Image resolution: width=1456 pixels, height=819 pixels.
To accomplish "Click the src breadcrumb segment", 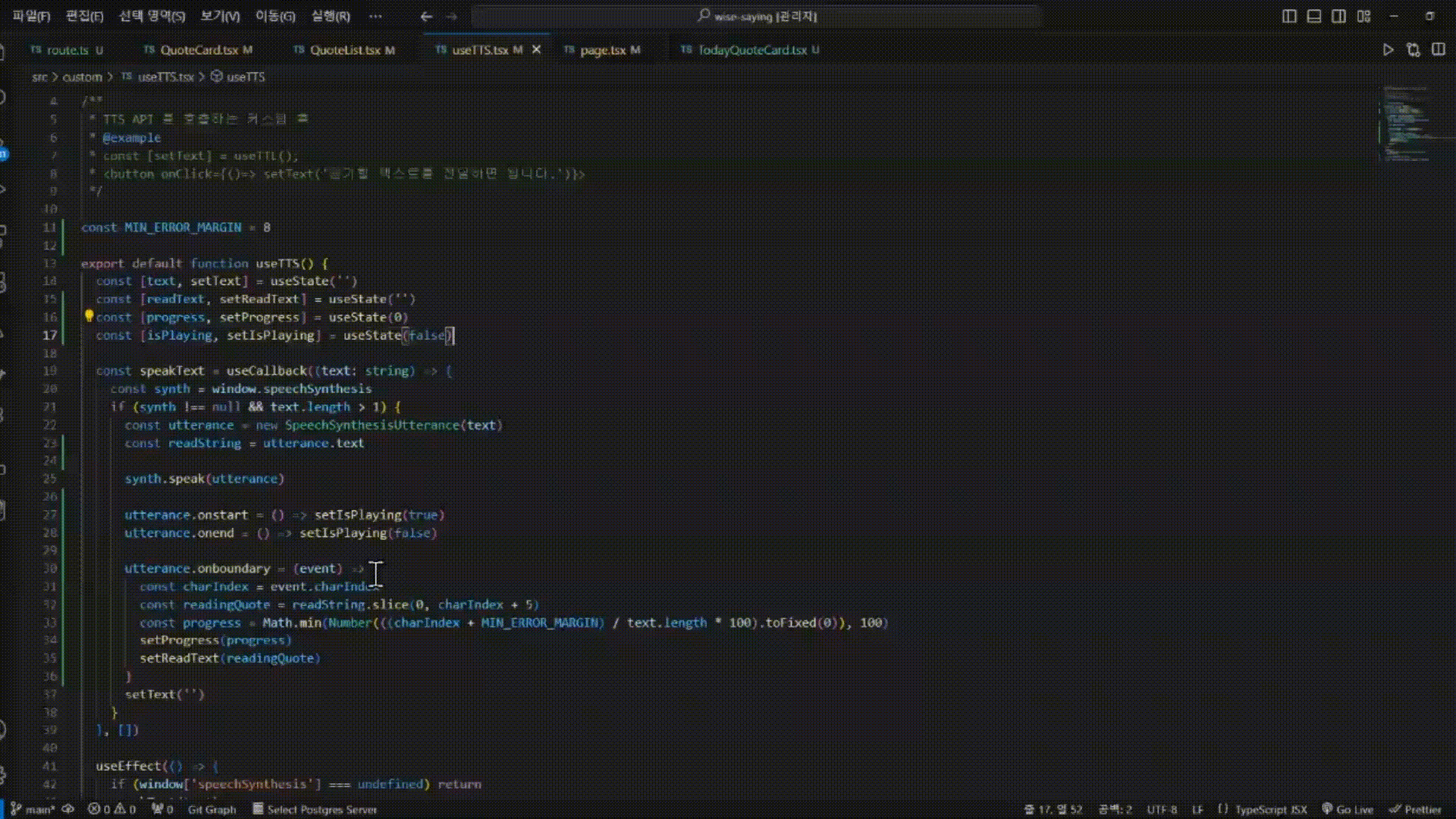I will (39, 77).
